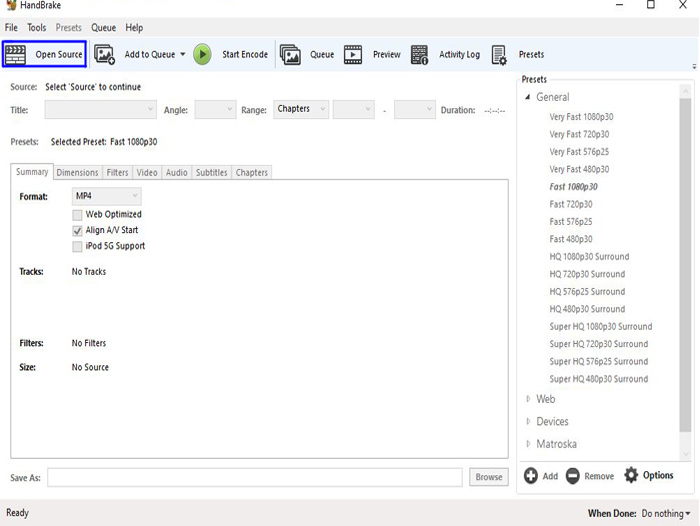
Task: Open the Add to Queue dropdown arrow
Action: (x=183, y=54)
